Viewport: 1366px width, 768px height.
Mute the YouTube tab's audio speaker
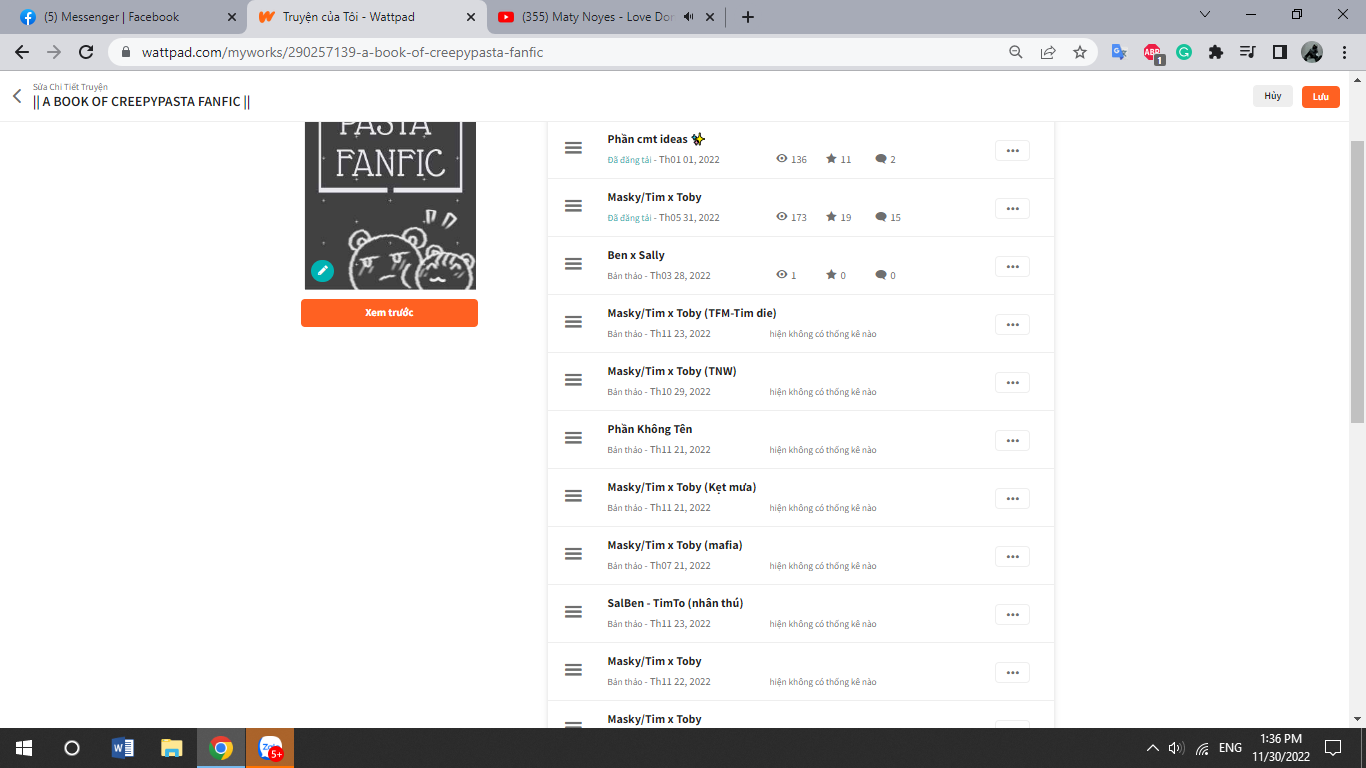pyautogui.click(x=689, y=17)
